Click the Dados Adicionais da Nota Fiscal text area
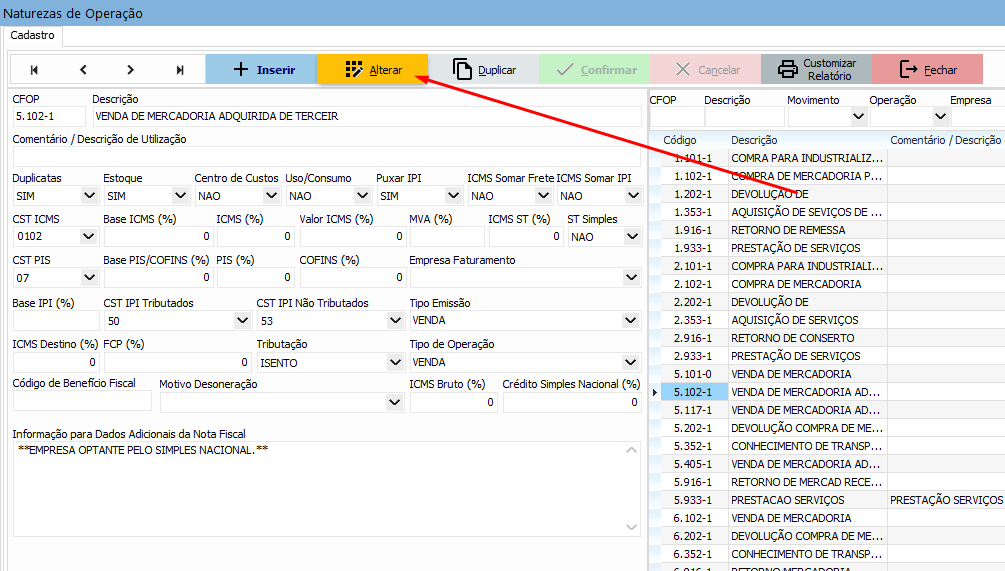The height and width of the screenshot is (571, 1005). coord(327,489)
